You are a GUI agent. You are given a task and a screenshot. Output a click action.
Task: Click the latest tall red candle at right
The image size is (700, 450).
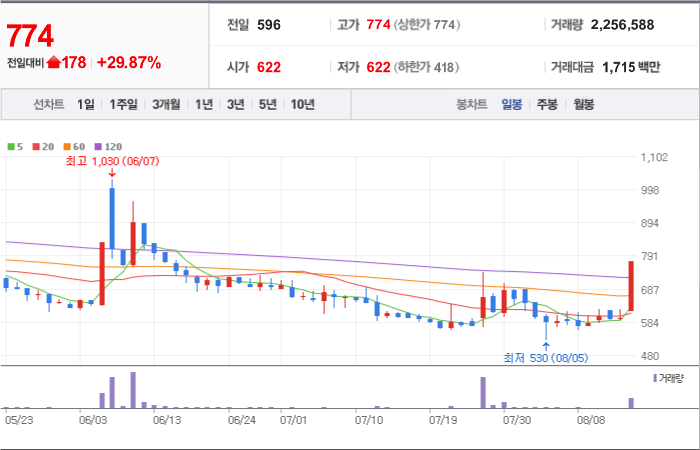631,286
